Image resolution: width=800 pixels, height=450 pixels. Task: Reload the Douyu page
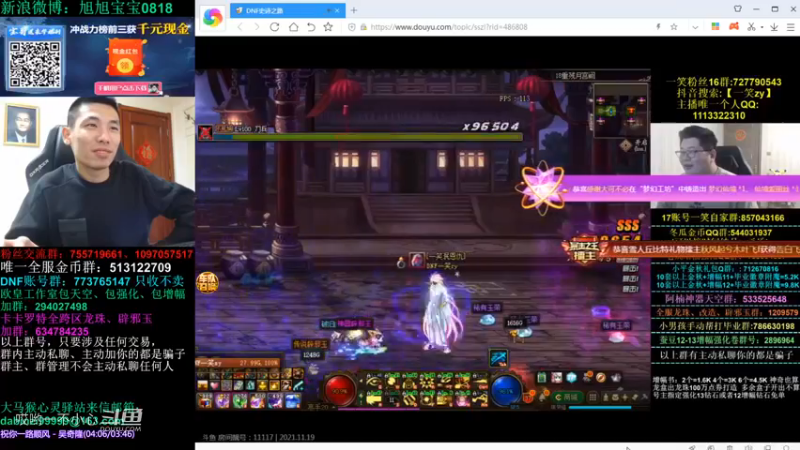(x=274, y=27)
